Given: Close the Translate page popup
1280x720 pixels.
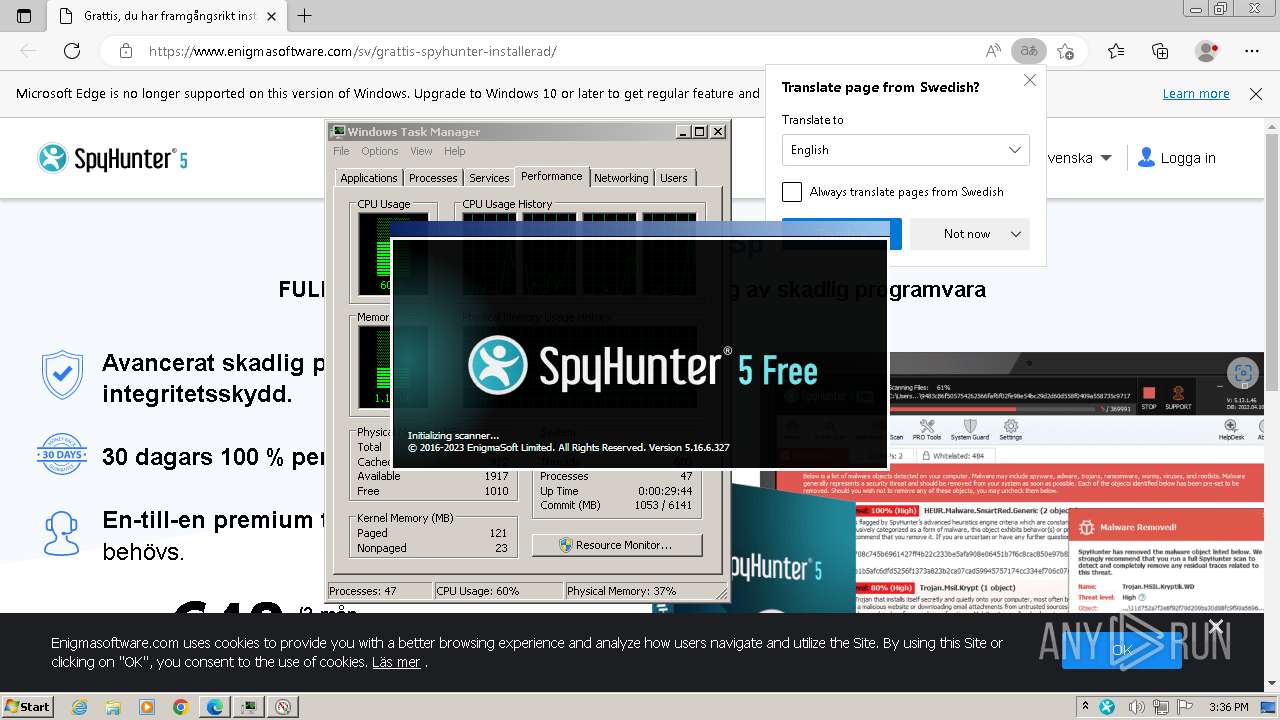Looking at the screenshot, I should click(1030, 80).
